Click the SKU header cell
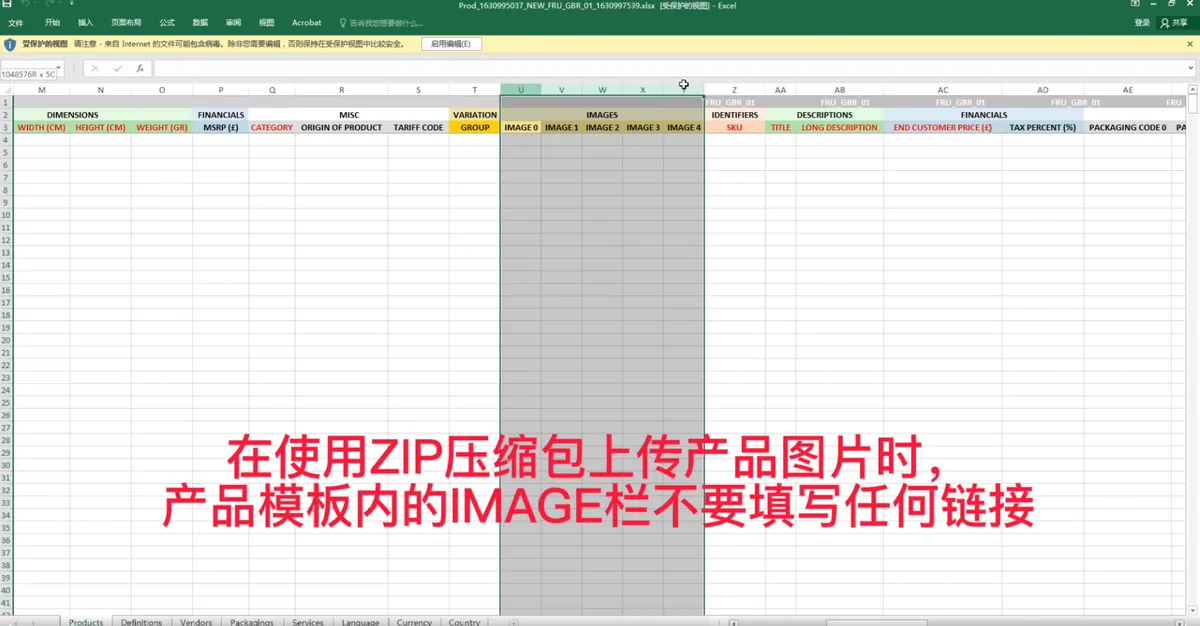This screenshot has width=1200, height=626. [x=735, y=128]
